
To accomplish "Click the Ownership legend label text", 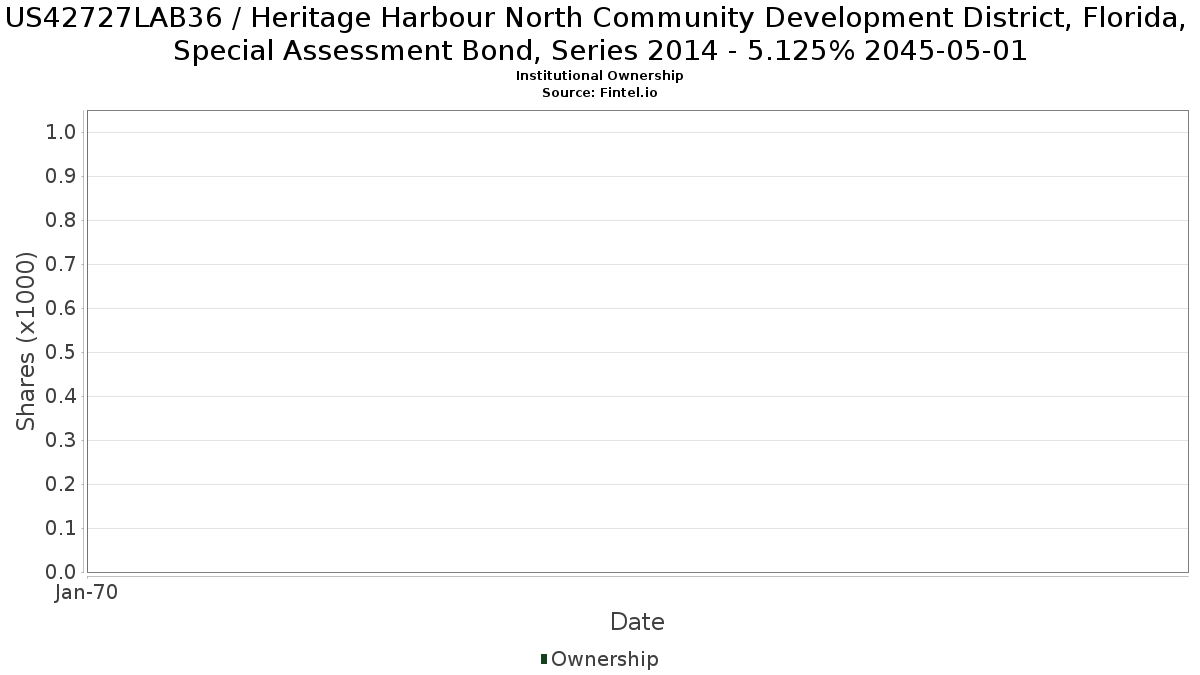I will tap(604, 659).
